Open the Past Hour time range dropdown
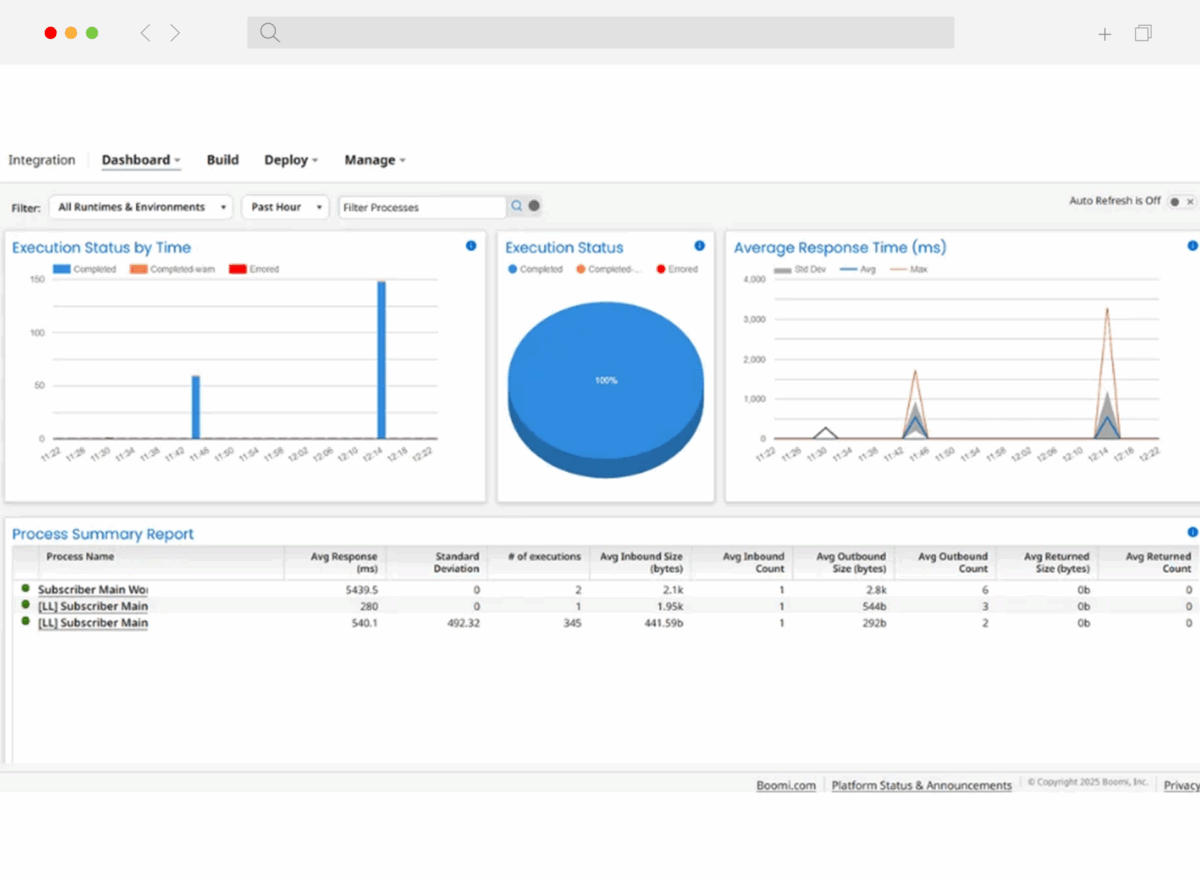The width and height of the screenshot is (1200, 878). (x=285, y=207)
